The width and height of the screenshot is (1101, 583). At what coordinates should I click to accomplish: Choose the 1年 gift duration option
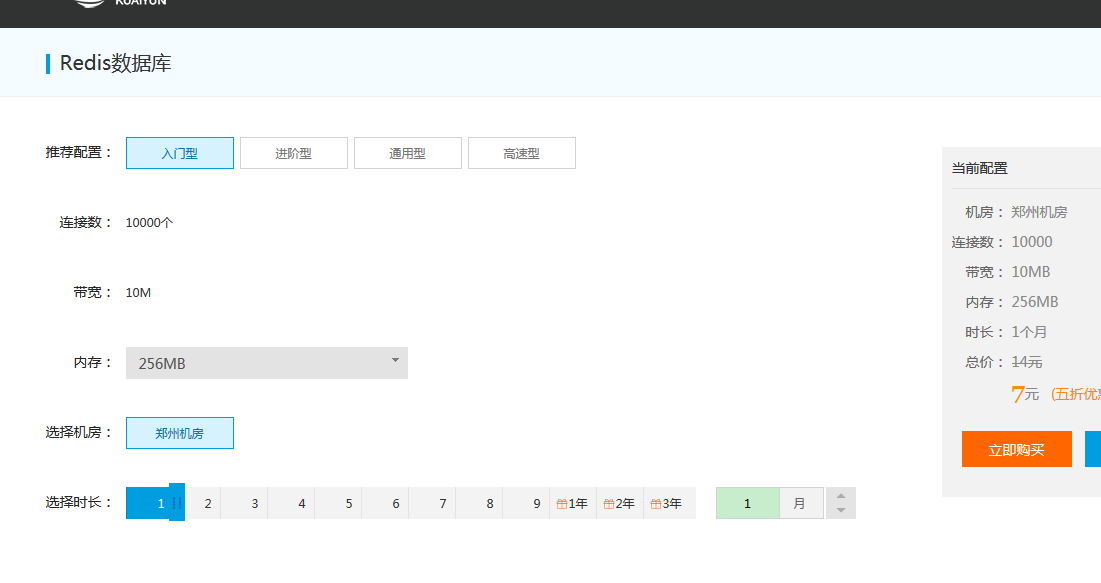pyautogui.click(x=573, y=504)
